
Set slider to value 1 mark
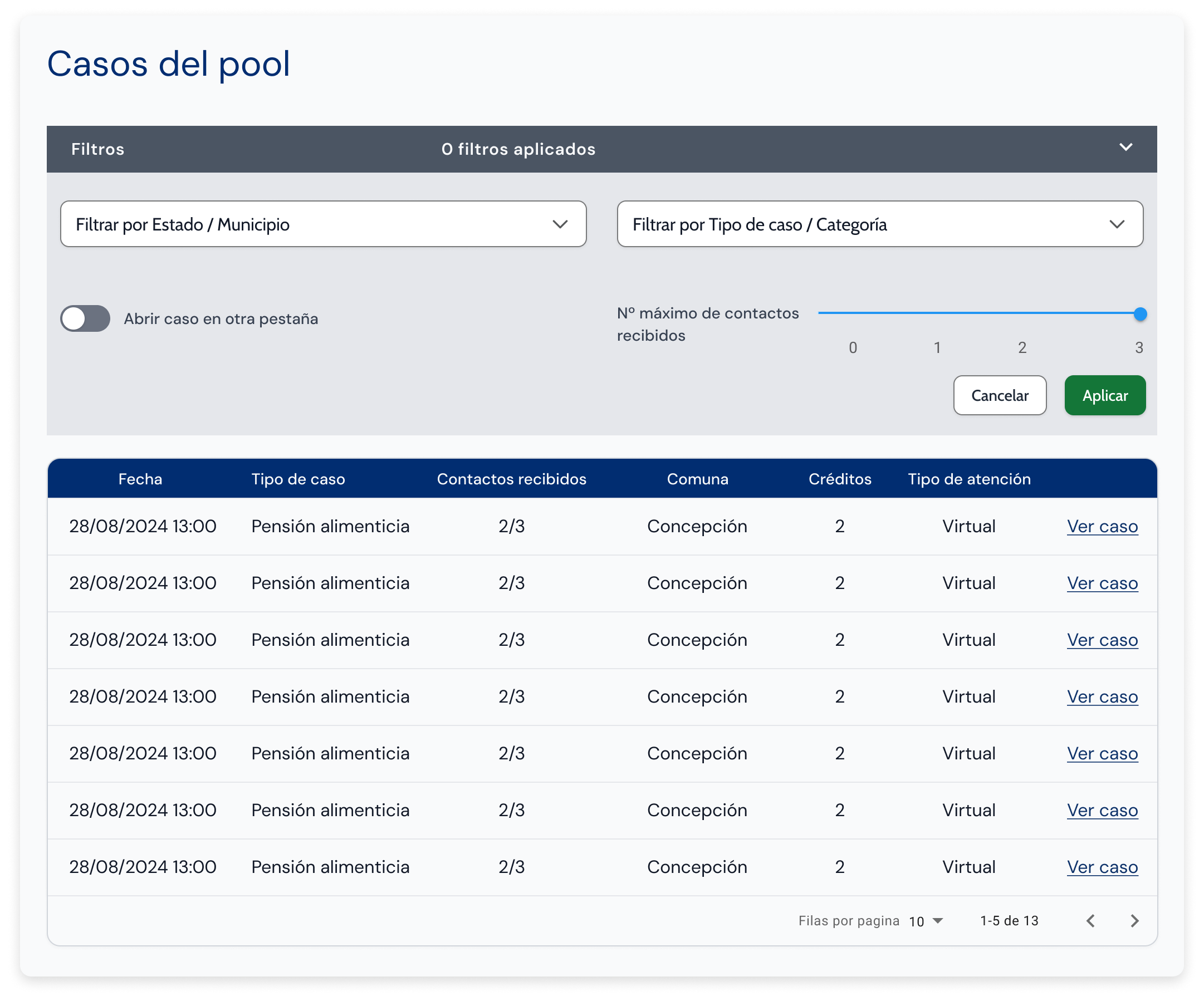pyautogui.click(x=937, y=313)
